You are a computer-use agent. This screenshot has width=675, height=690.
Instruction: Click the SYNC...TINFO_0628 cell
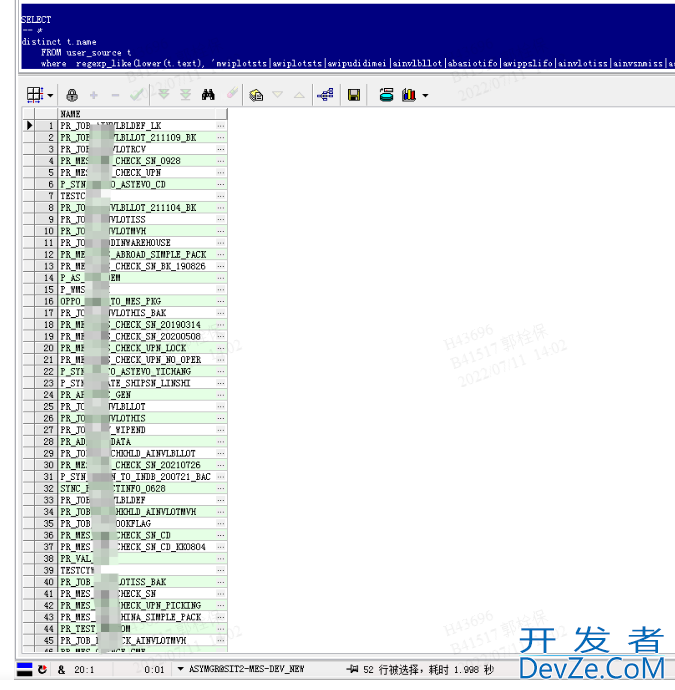click(x=137, y=488)
